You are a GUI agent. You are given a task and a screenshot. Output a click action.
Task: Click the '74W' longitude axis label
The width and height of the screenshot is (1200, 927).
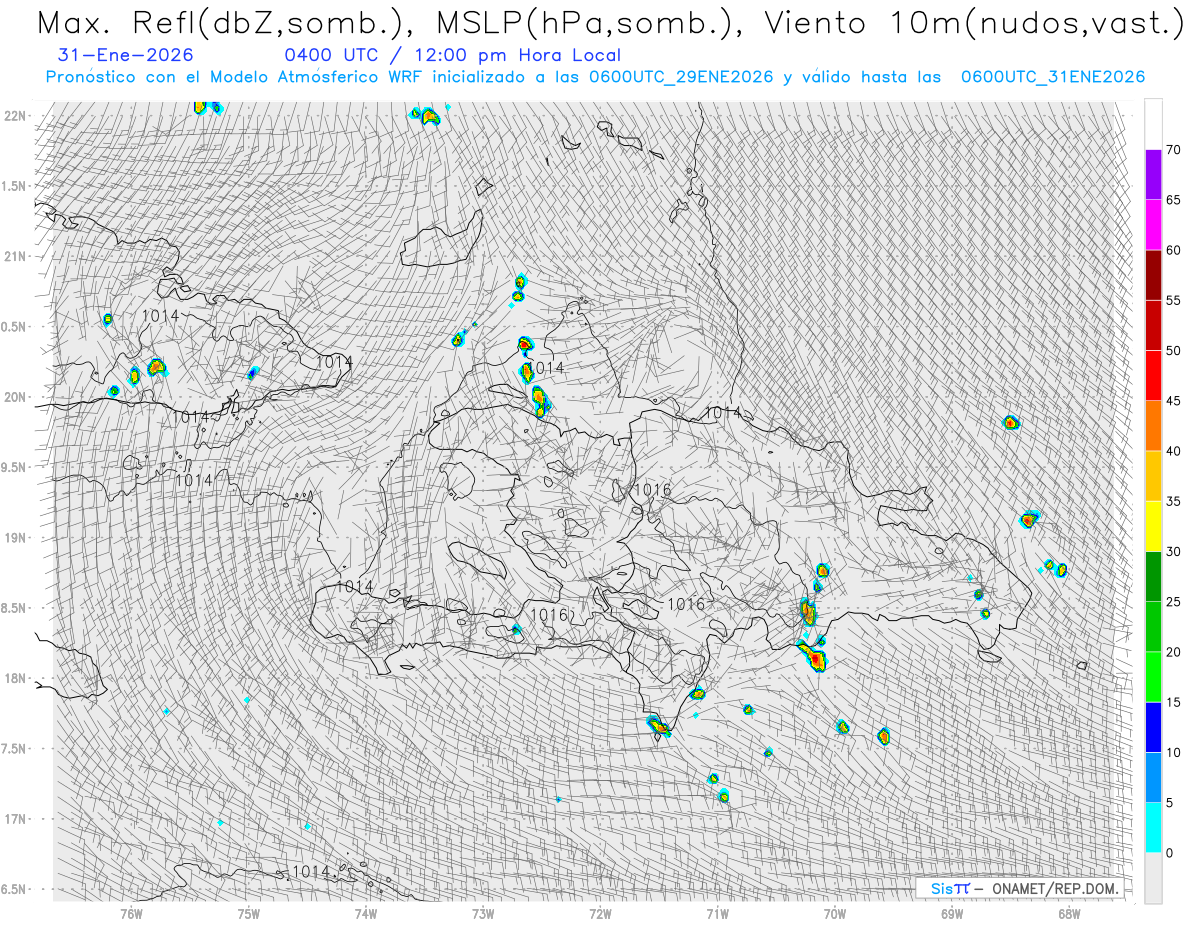pyautogui.click(x=366, y=913)
